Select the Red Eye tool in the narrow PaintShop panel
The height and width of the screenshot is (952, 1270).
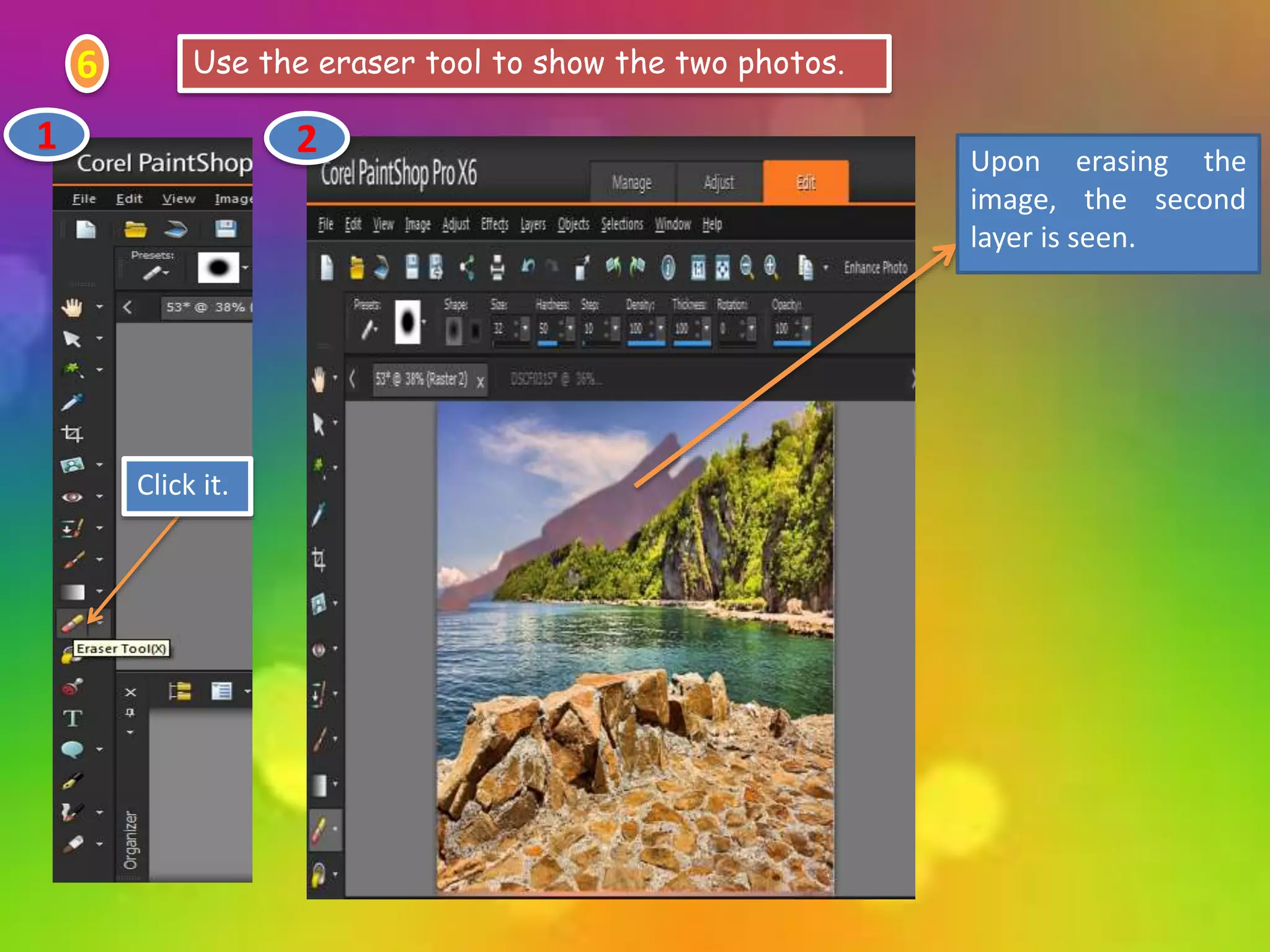[72, 496]
